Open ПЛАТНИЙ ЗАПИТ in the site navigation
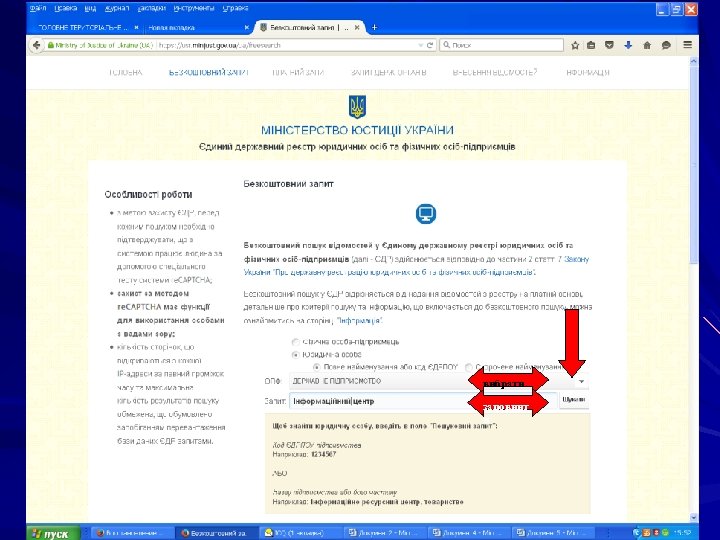 [x=298, y=72]
